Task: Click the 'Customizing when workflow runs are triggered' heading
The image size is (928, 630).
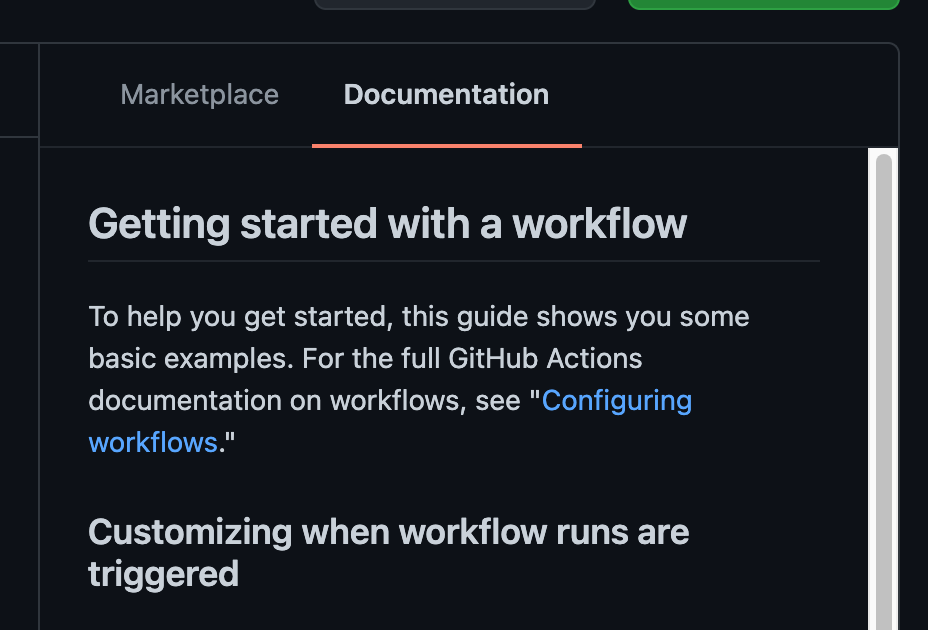Action: (x=389, y=553)
